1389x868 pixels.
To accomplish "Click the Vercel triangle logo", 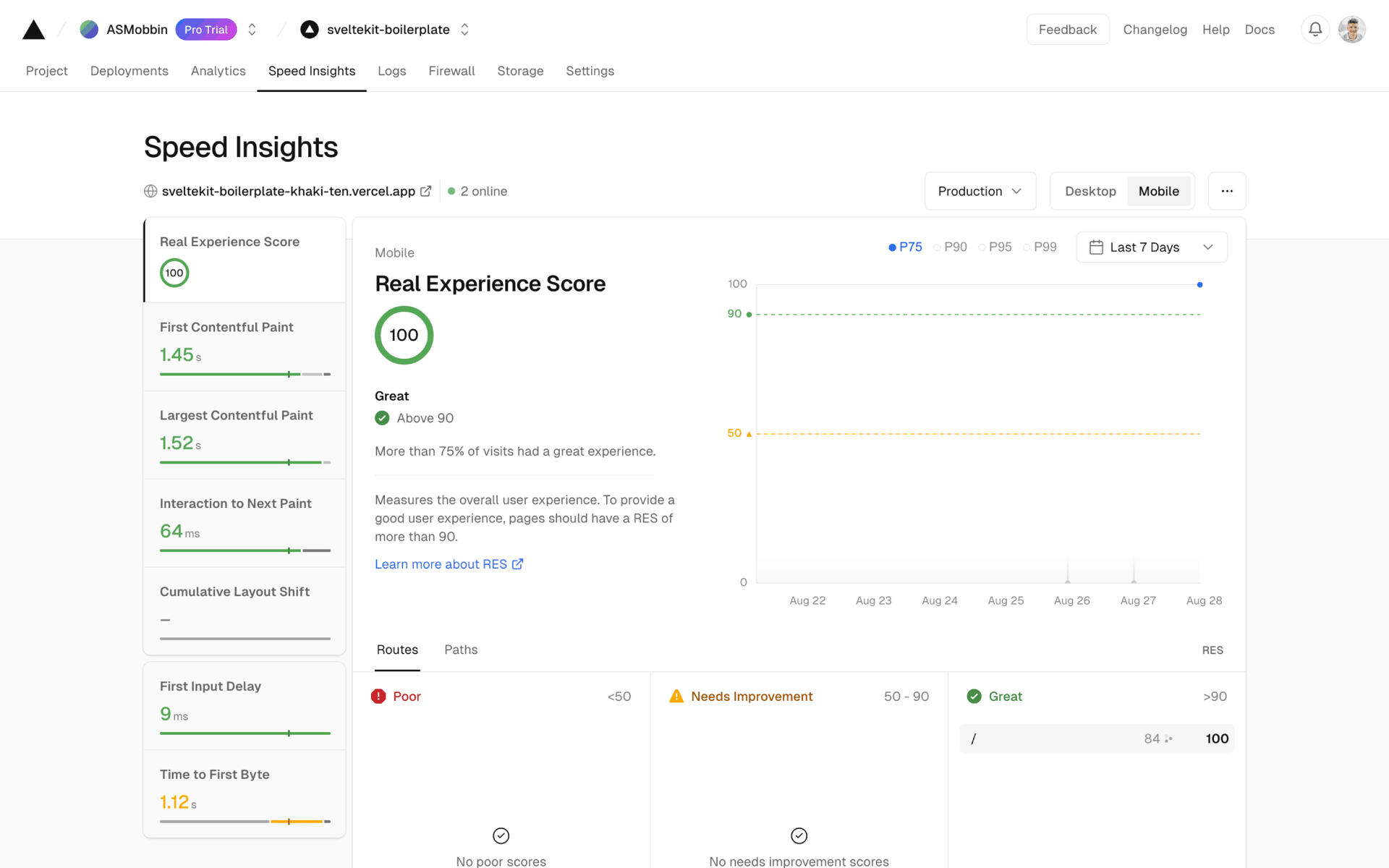I will click(33, 30).
